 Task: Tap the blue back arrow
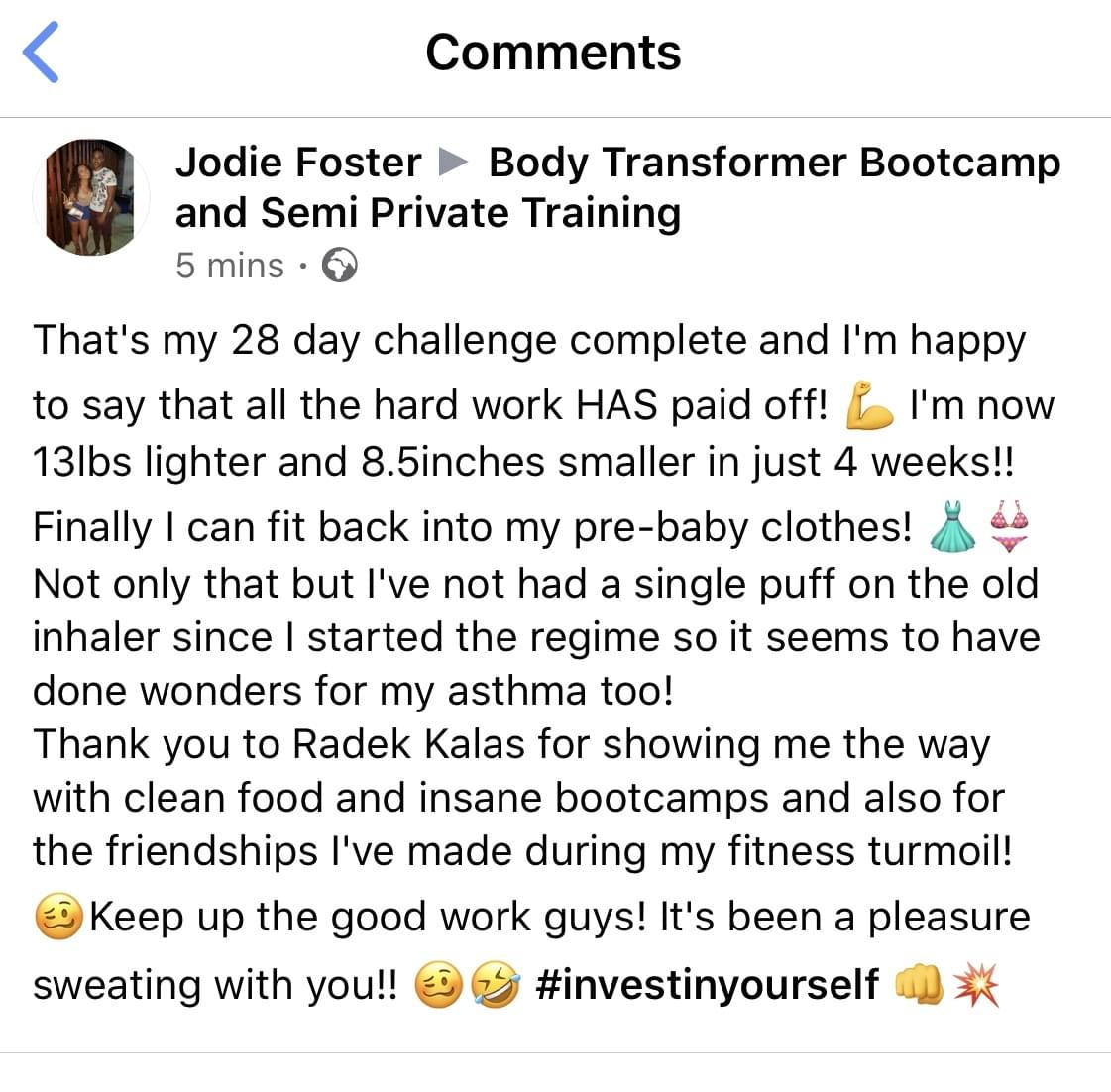(42, 53)
